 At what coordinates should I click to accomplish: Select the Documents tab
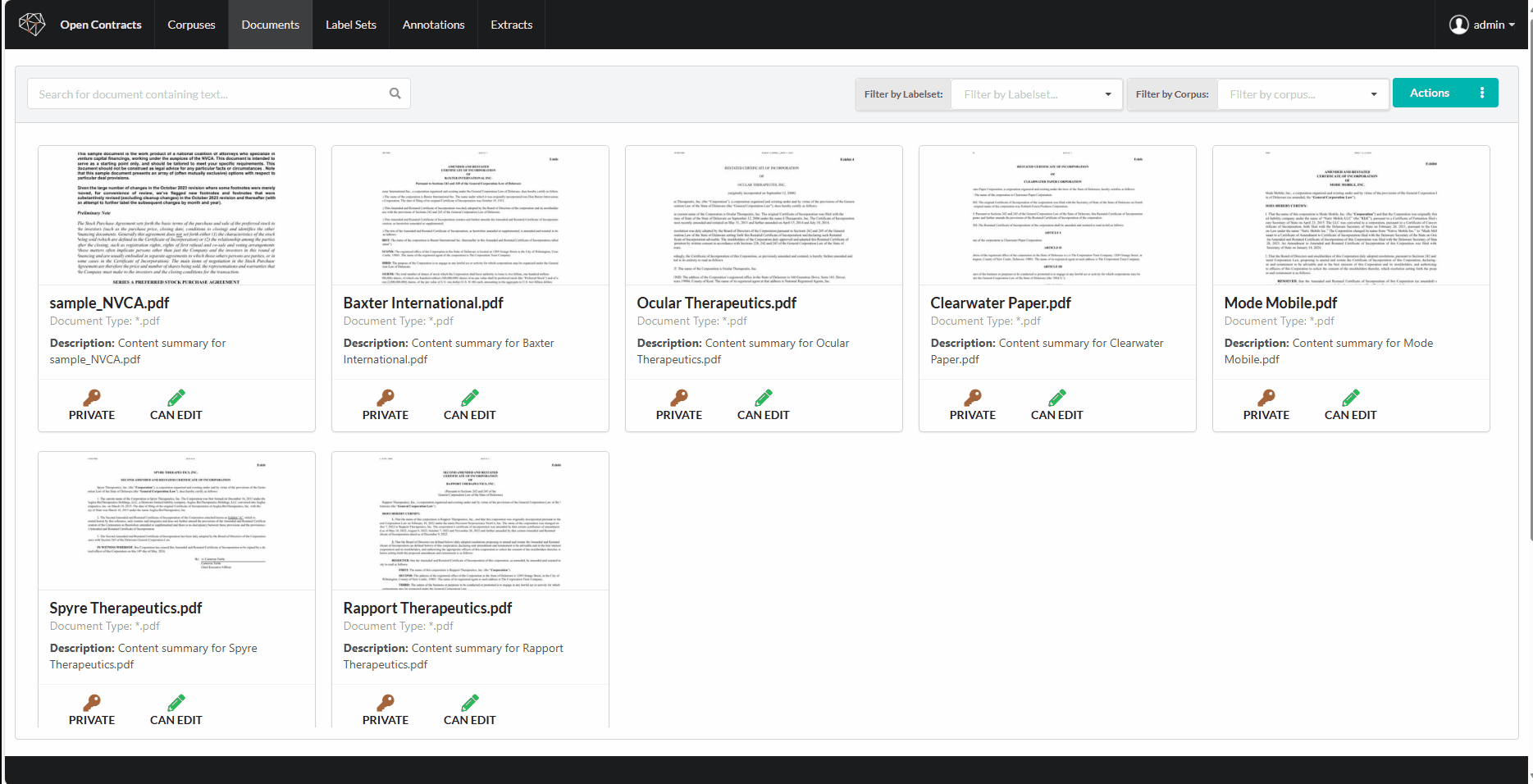pyautogui.click(x=270, y=25)
